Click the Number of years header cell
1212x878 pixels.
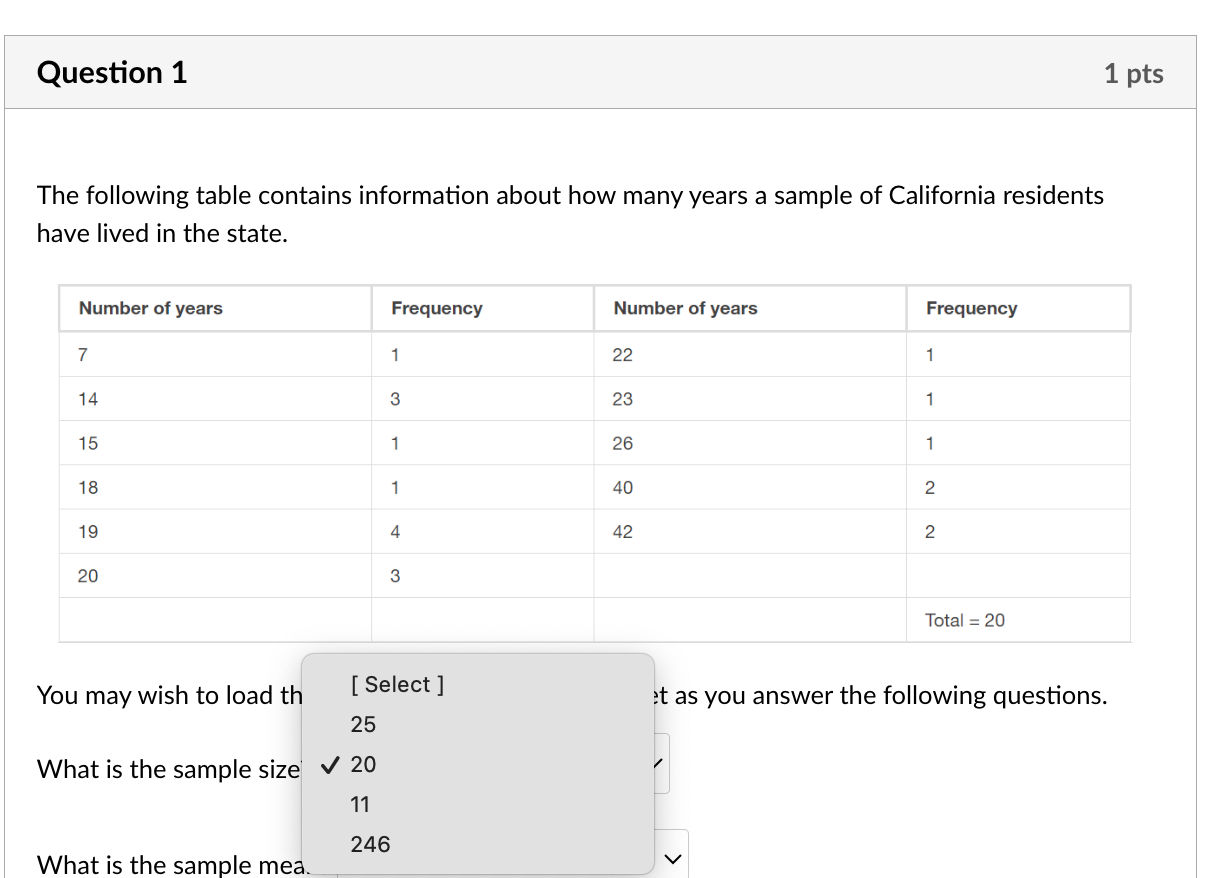tap(150, 308)
